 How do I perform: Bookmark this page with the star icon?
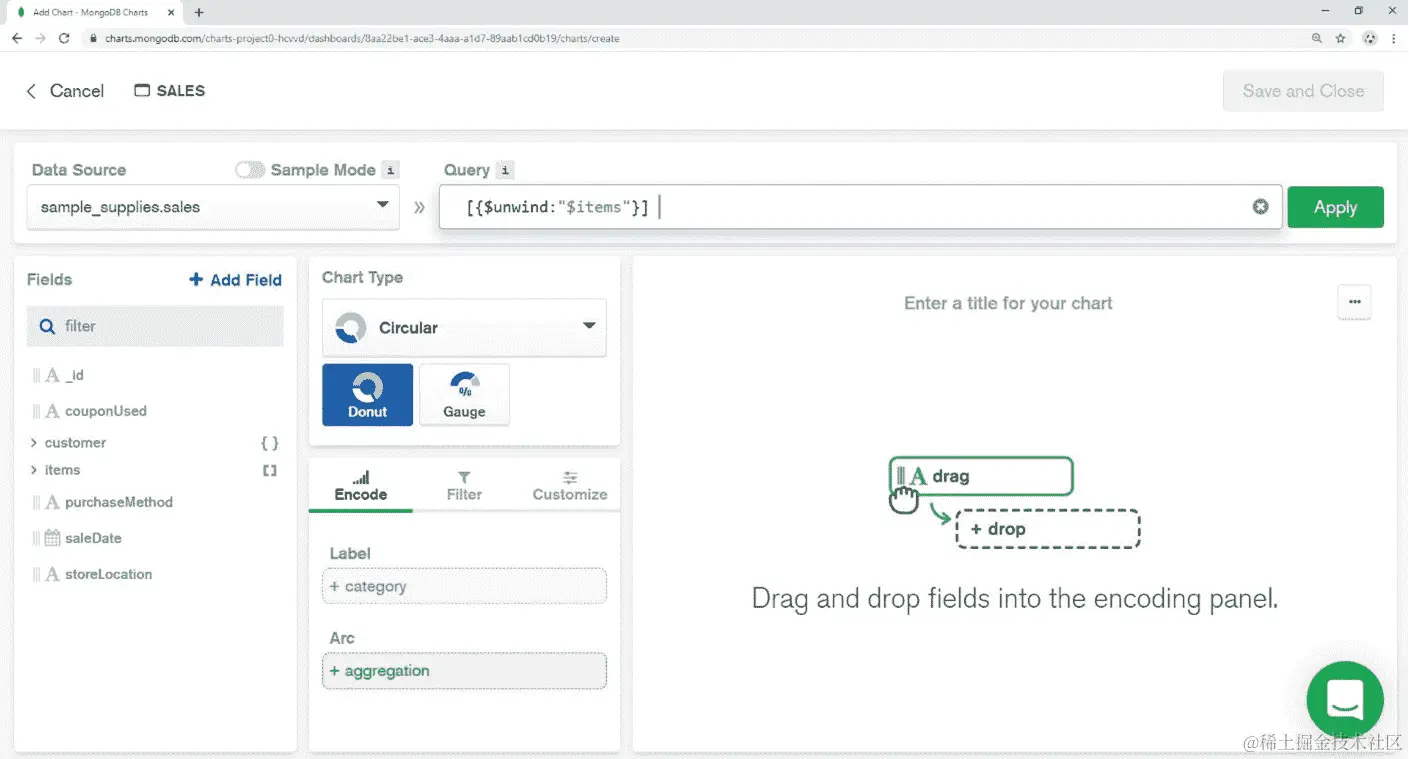coord(1342,38)
